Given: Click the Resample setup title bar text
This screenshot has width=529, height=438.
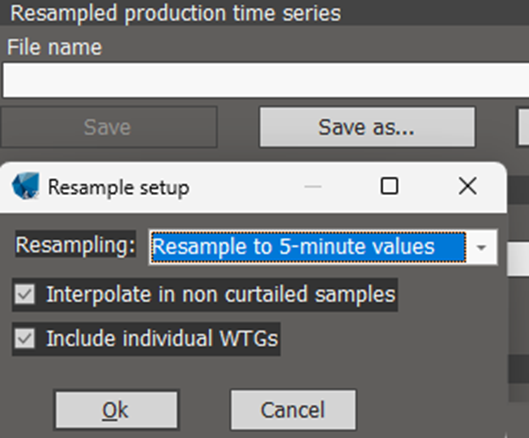Looking at the screenshot, I should point(118,187).
